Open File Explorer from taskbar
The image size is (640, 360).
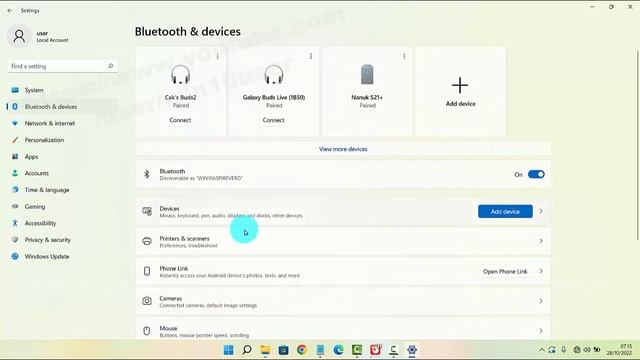(x=265, y=350)
